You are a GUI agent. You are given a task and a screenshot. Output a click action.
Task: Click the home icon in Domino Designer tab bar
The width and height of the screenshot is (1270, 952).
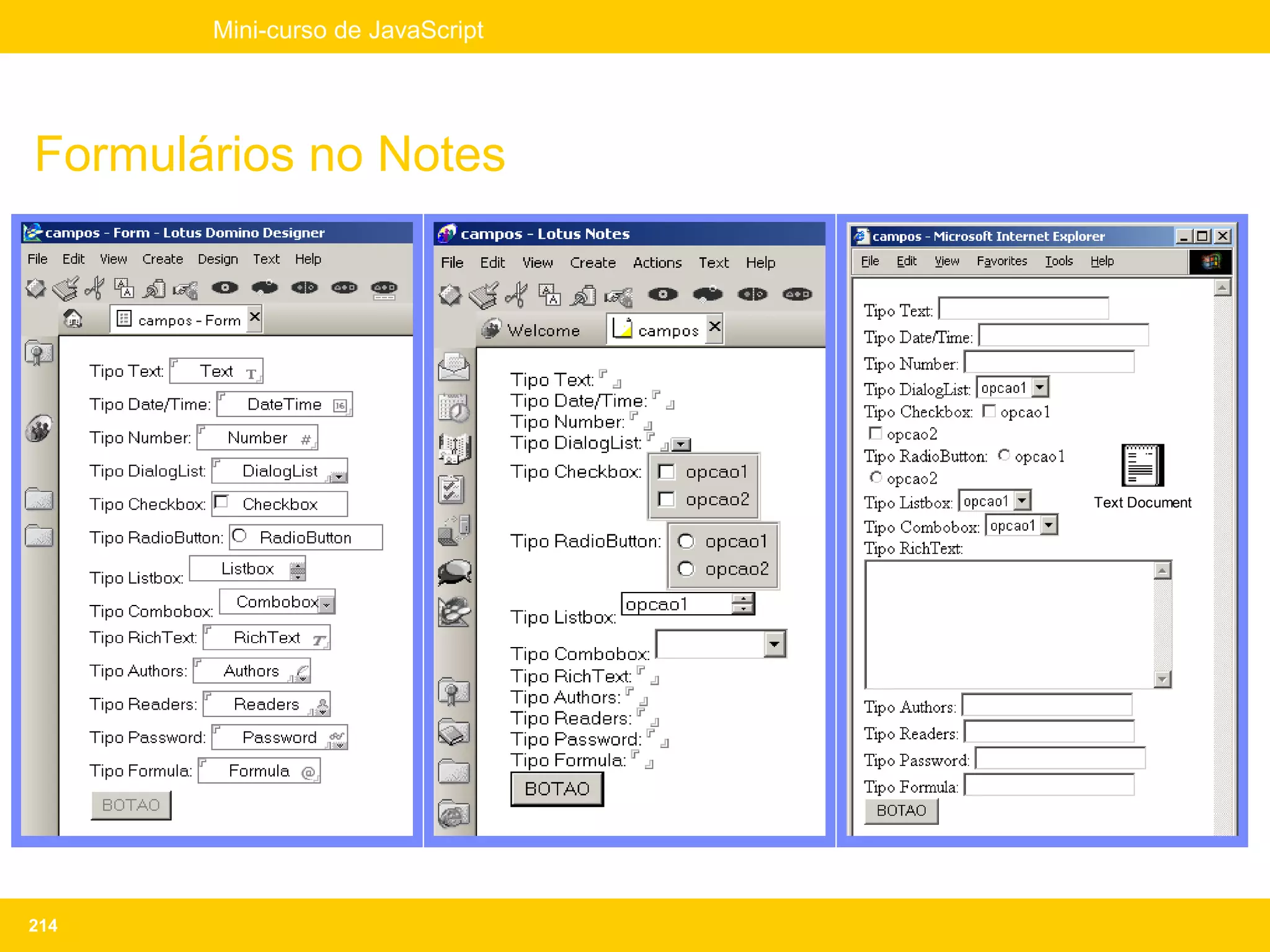click(73, 319)
